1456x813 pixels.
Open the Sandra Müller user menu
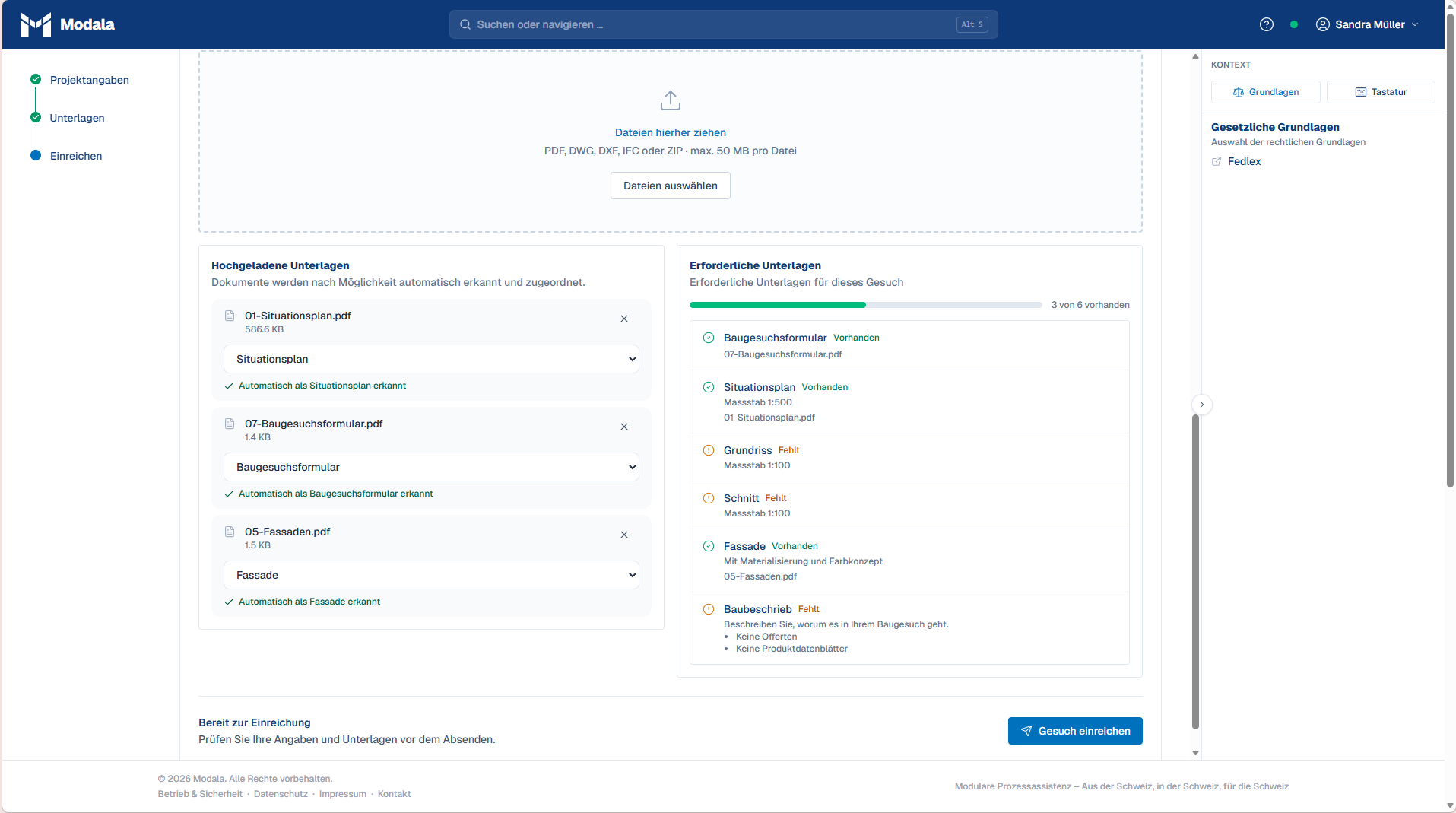tap(1367, 24)
